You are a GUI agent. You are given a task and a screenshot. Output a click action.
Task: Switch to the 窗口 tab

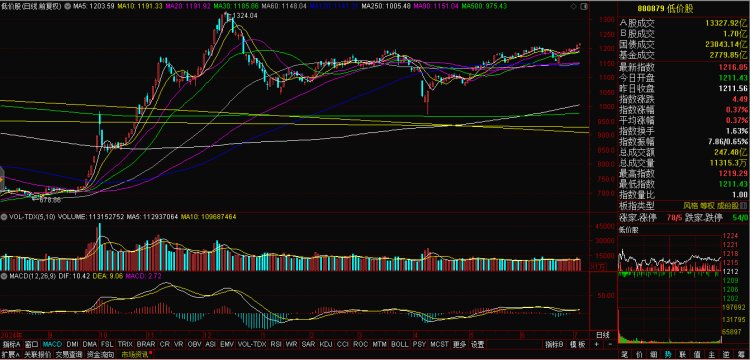pyautogui.click(x=31, y=344)
